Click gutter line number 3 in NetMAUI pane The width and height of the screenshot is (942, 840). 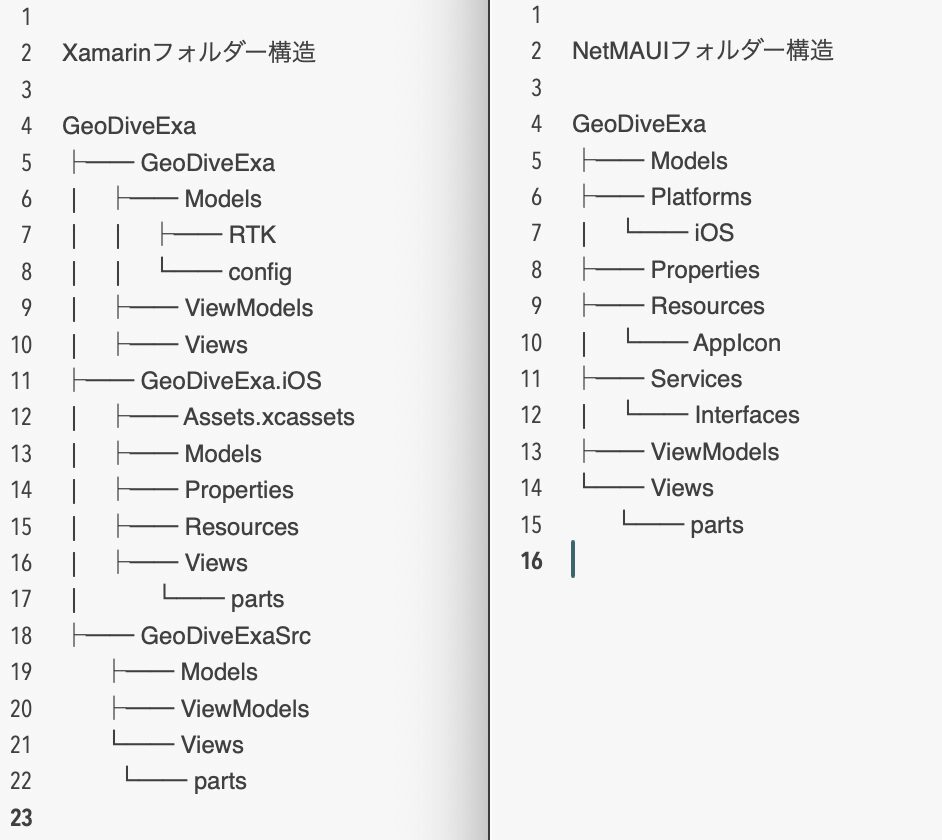coord(536,88)
